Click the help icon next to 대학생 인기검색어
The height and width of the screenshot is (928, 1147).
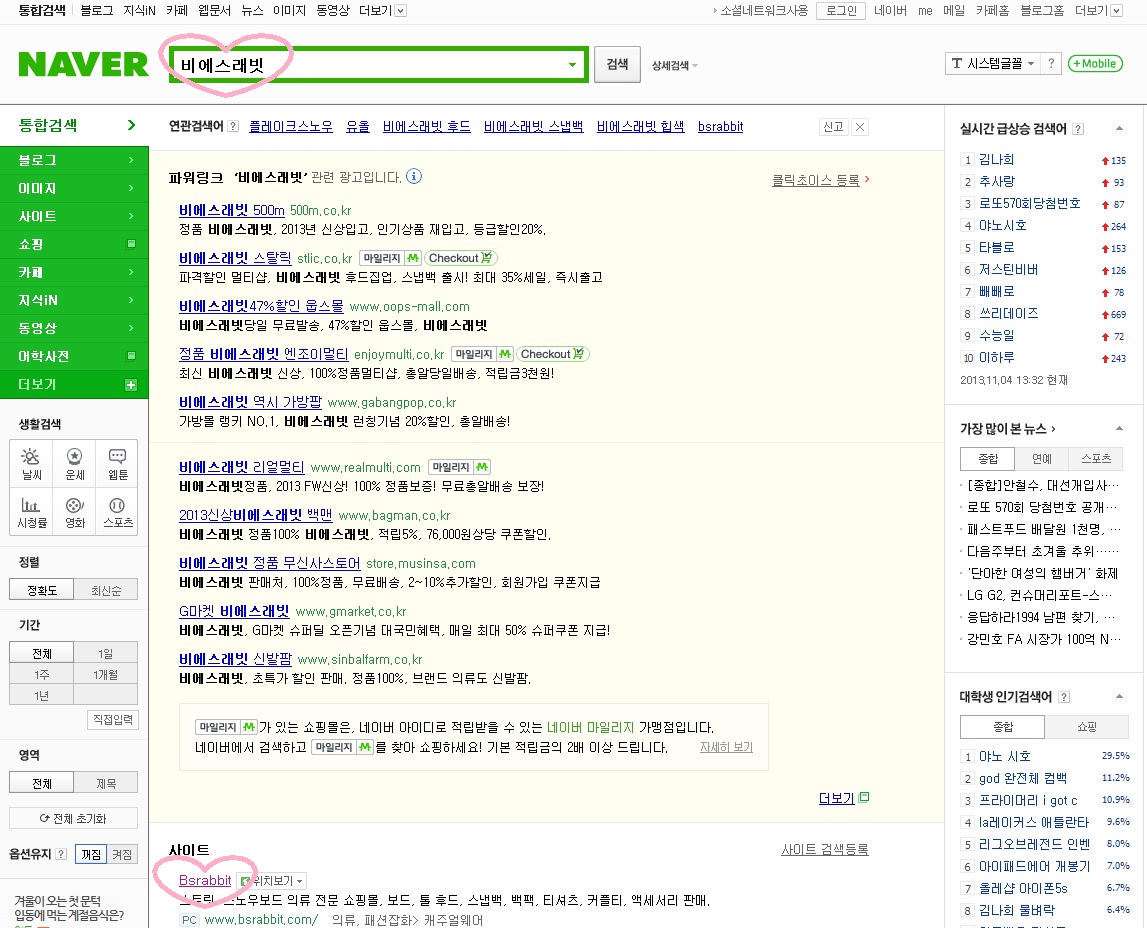[1064, 697]
